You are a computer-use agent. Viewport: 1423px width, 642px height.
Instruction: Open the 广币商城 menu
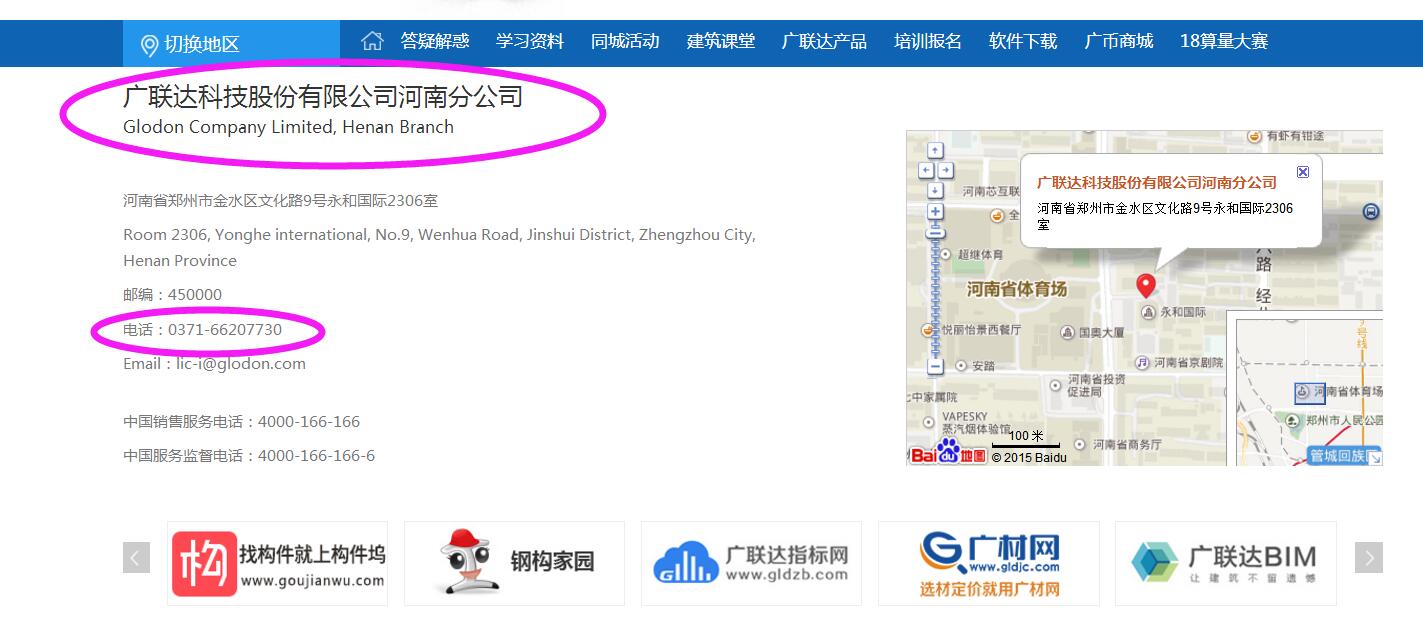pos(1119,41)
